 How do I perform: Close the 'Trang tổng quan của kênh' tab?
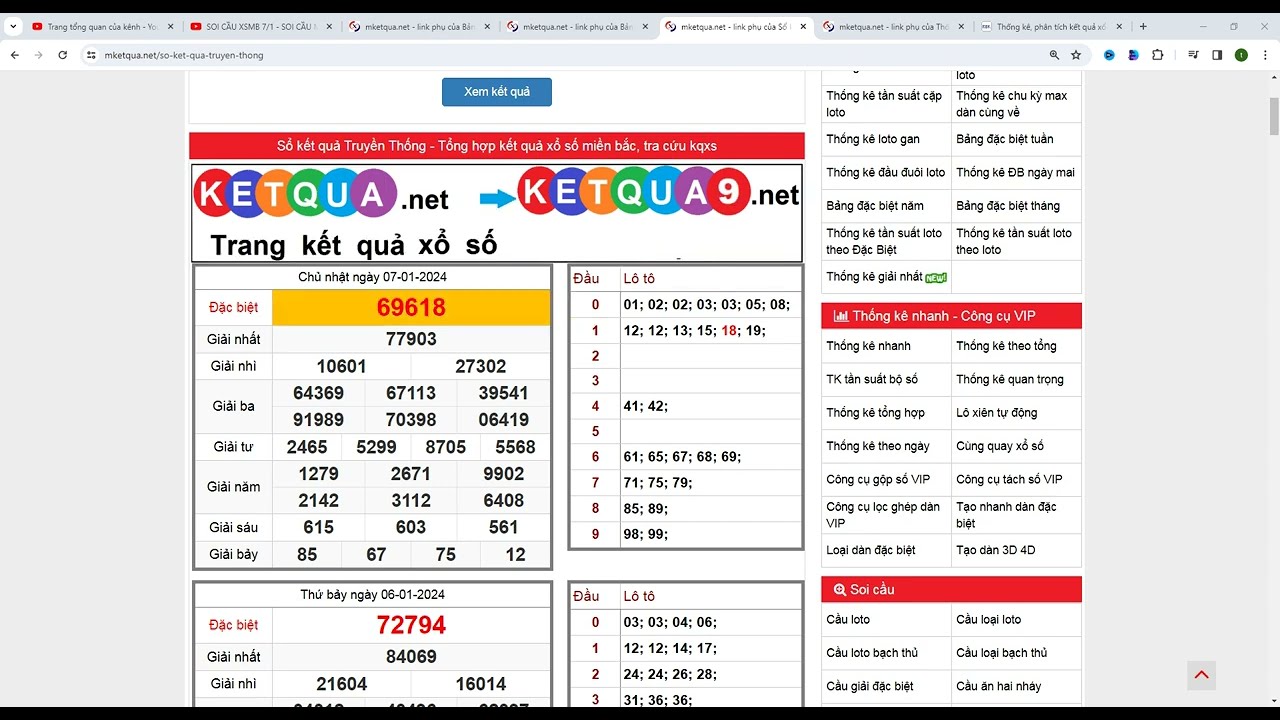click(170, 27)
